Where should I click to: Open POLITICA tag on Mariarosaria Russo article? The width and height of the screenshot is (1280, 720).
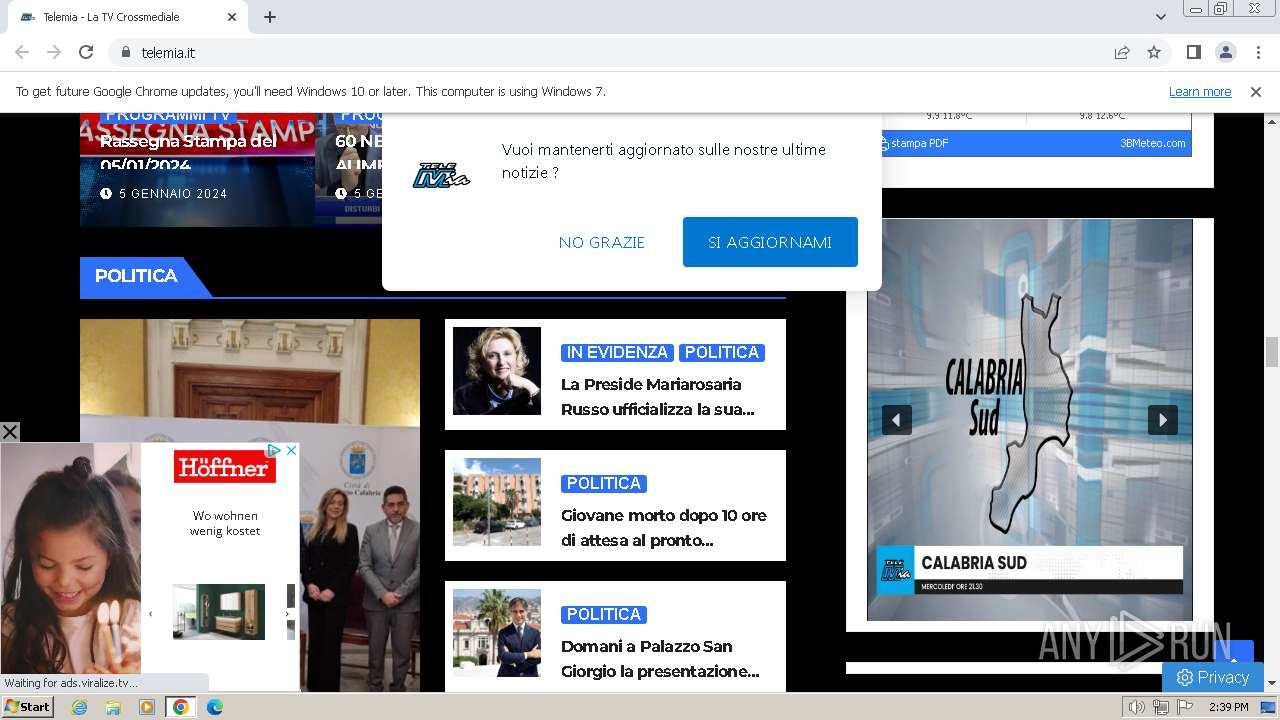[722, 352]
